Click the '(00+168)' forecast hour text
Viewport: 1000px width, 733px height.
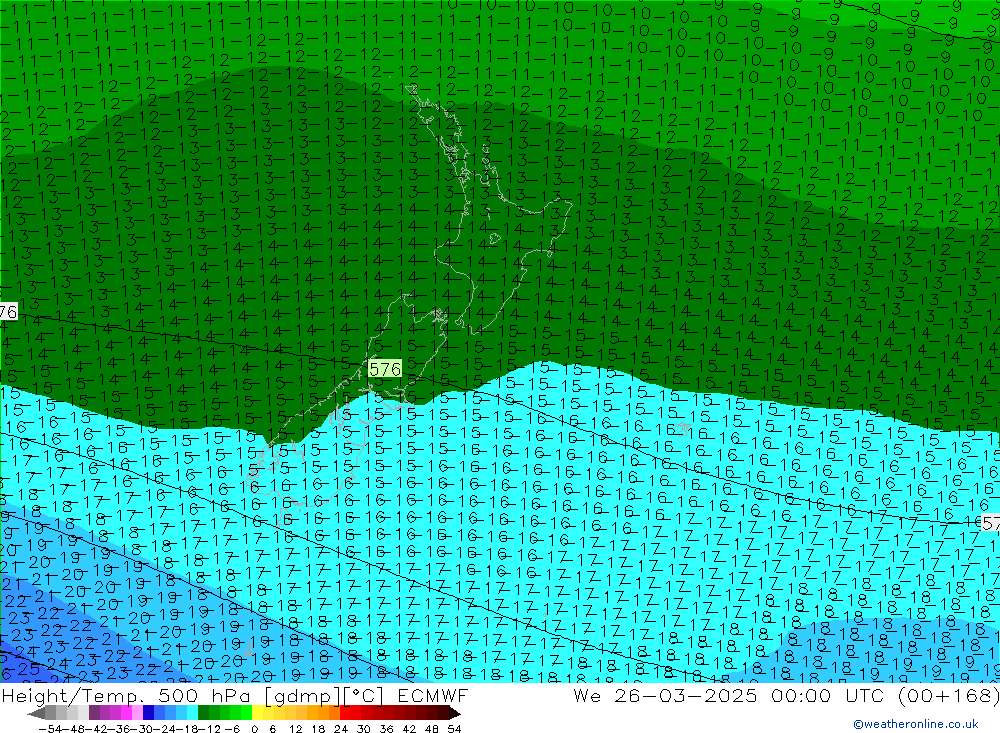coord(948,695)
